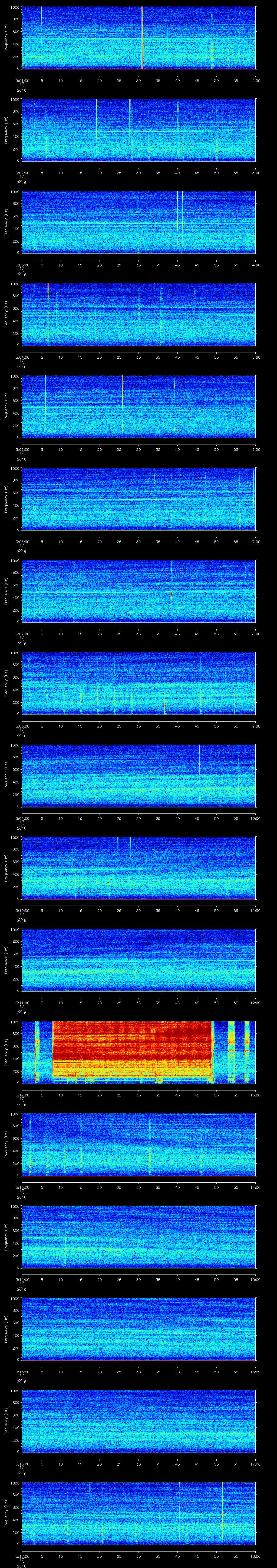Pick the spectrogram panel starting at 3:10:00
The width and height of the screenshot is (277, 1568).
pyautogui.click(x=139, y=868)
